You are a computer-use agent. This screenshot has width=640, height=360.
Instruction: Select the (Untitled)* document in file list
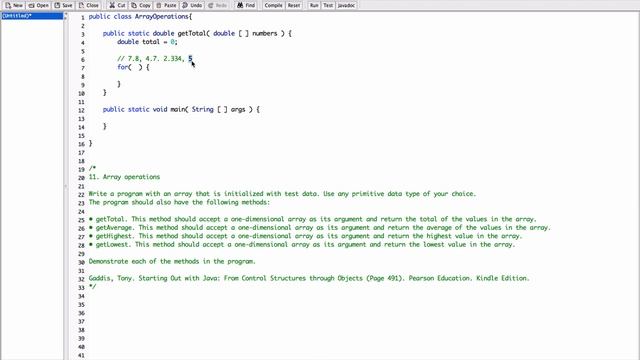(32, 16)
